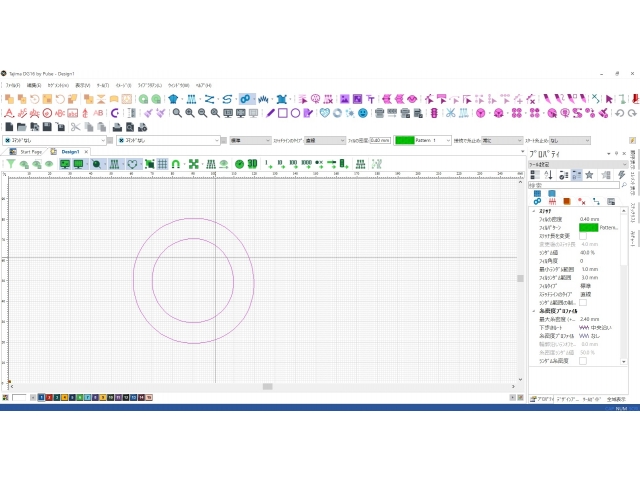
Task: Collapse the '糸密度プロファイル' property group
Action: (533, 311)
